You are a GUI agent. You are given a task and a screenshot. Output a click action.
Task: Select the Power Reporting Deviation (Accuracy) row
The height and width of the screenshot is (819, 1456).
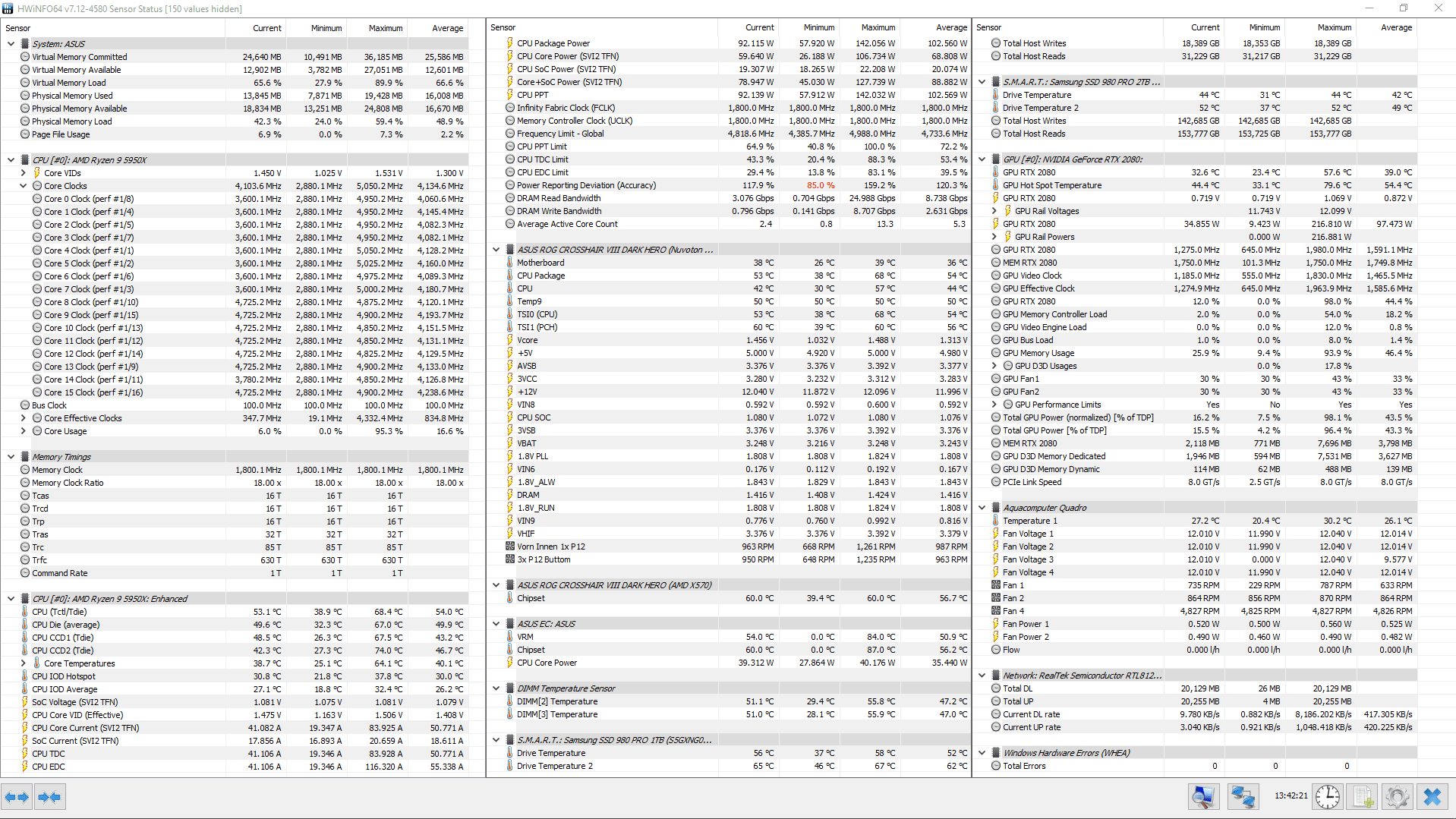729,185
